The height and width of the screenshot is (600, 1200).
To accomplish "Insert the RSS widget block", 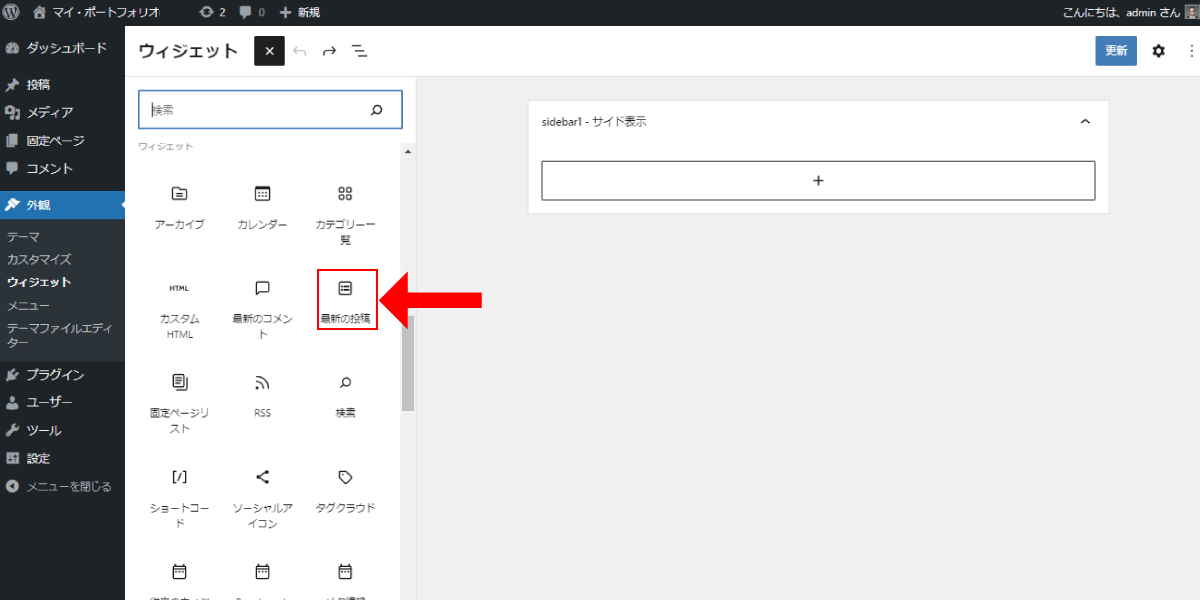I will point(262,397).
